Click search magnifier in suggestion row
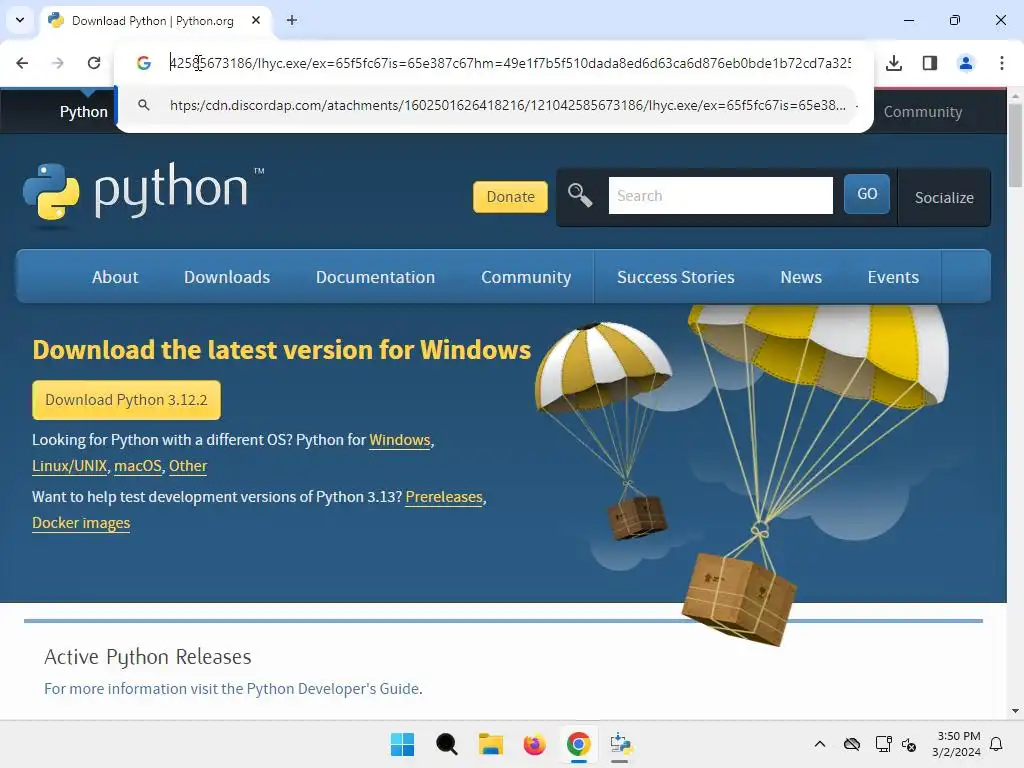The height and width of the screenshot is (768, 1024). click(x=144, y=104)
